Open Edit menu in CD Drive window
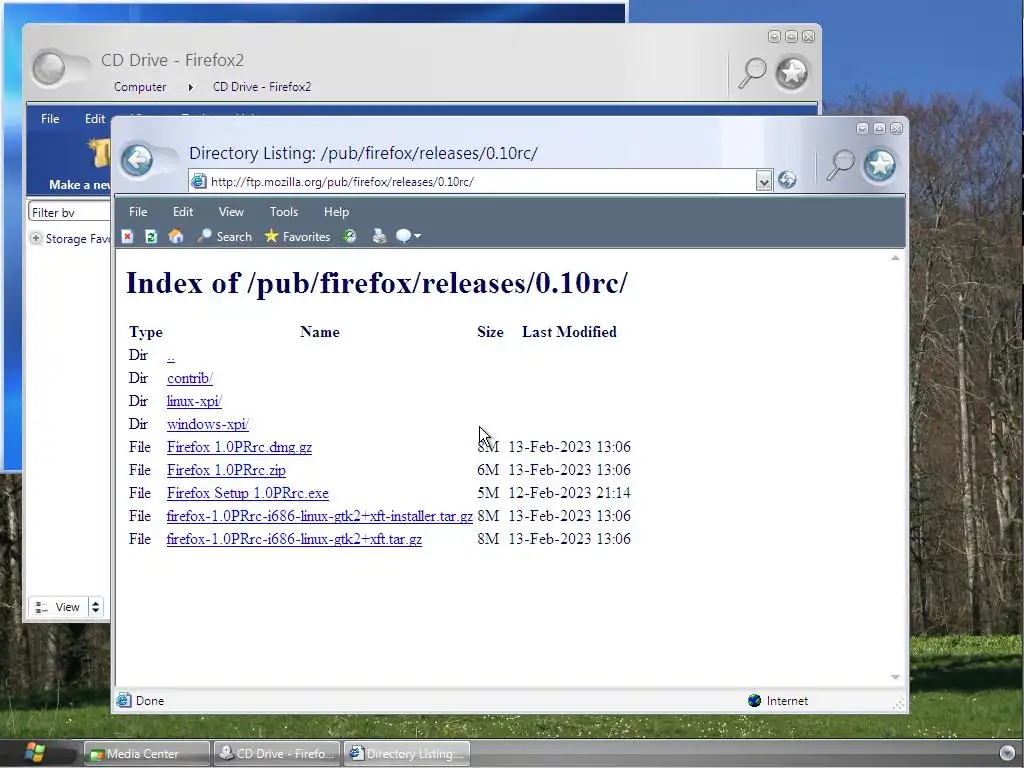The width and height of the screenshot is (1024, 768). click(95, 119)
